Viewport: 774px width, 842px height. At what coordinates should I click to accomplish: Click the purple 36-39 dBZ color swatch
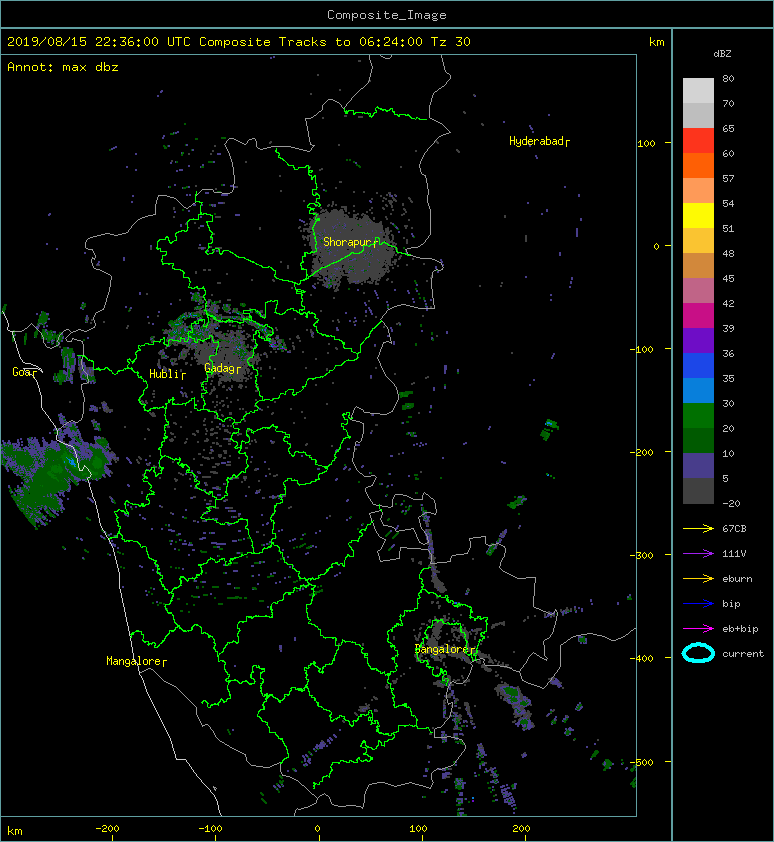698,341
